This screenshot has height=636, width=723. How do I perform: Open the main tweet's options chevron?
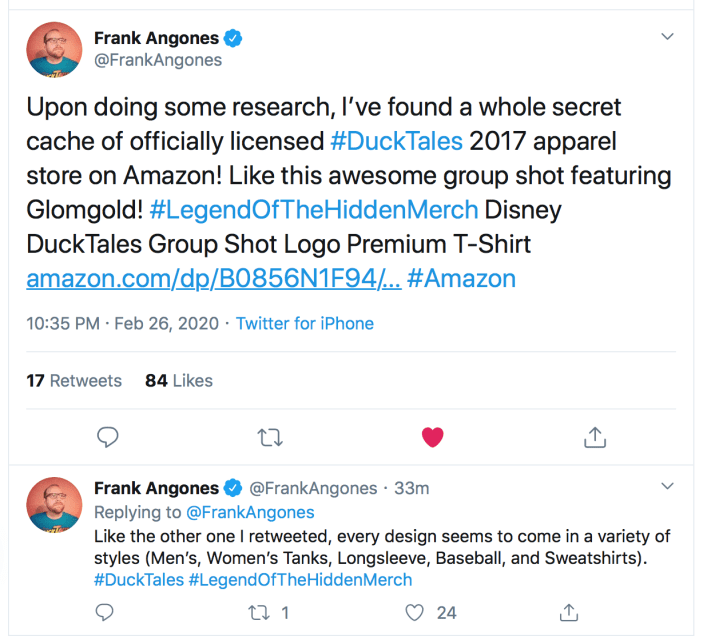[x=669, y=37]
